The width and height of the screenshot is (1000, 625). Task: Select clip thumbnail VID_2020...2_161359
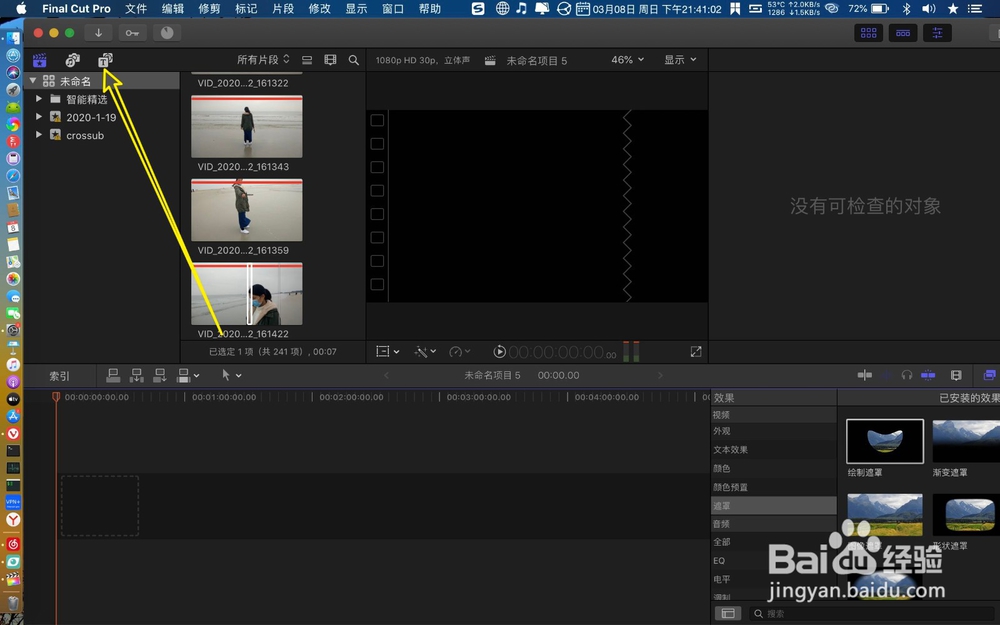[247, 210]
